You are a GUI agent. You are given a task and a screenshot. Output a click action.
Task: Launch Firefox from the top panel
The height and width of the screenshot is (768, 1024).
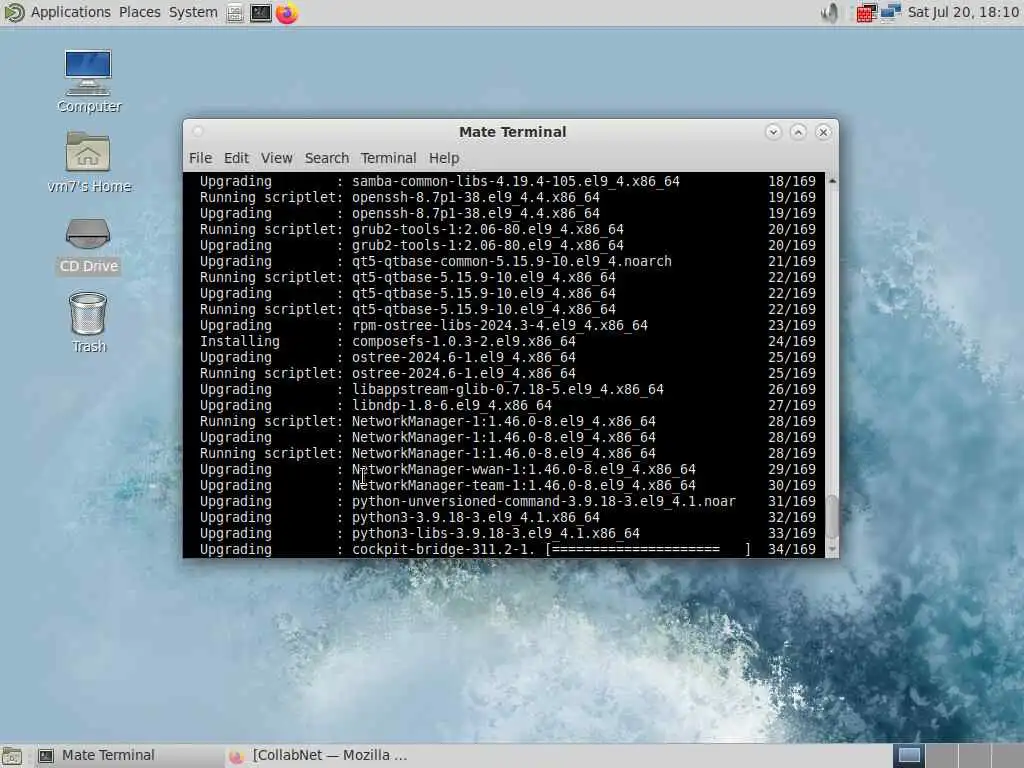click(287, 13)
